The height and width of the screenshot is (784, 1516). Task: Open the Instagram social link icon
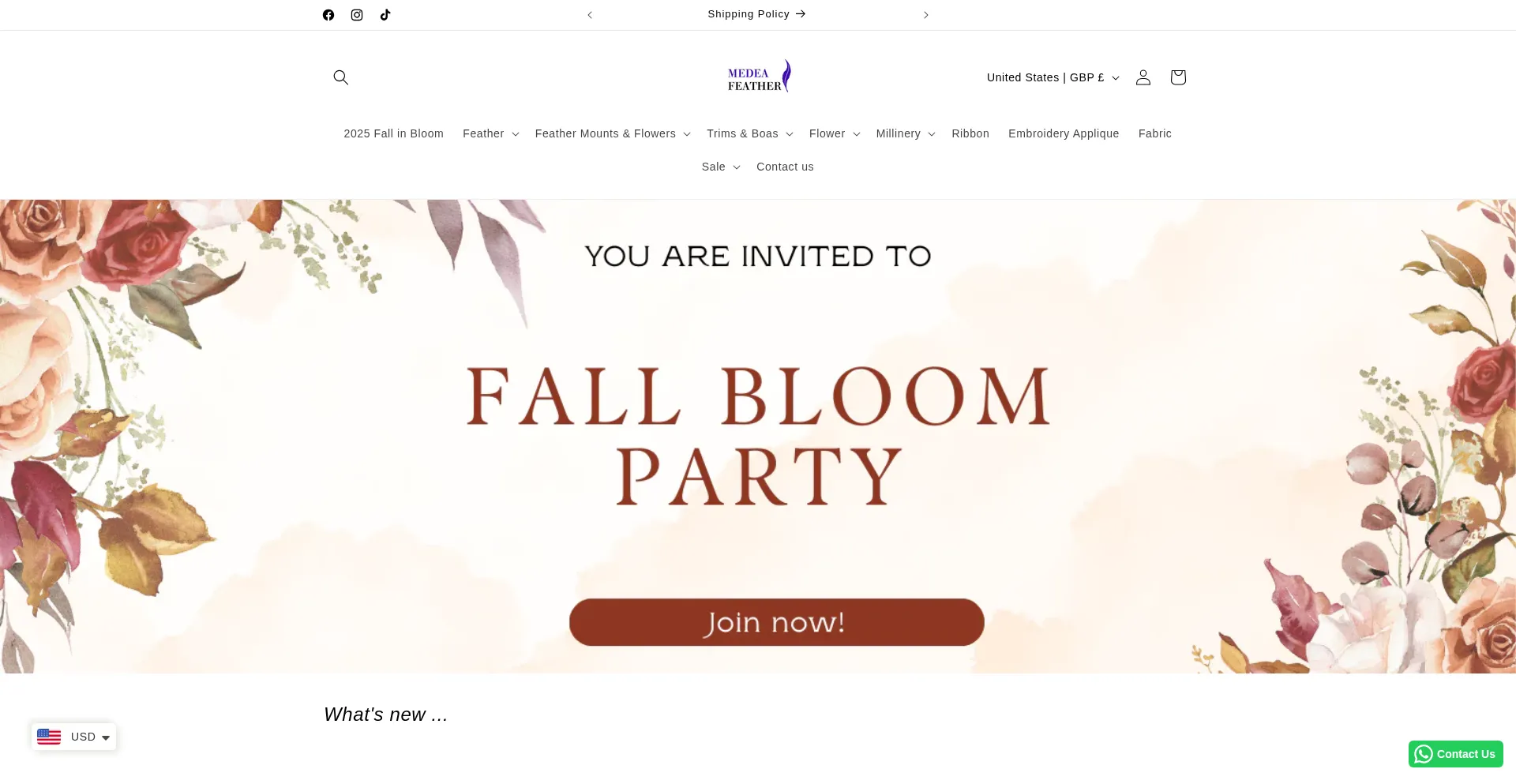pyautogui.click(x=357, y=15)
